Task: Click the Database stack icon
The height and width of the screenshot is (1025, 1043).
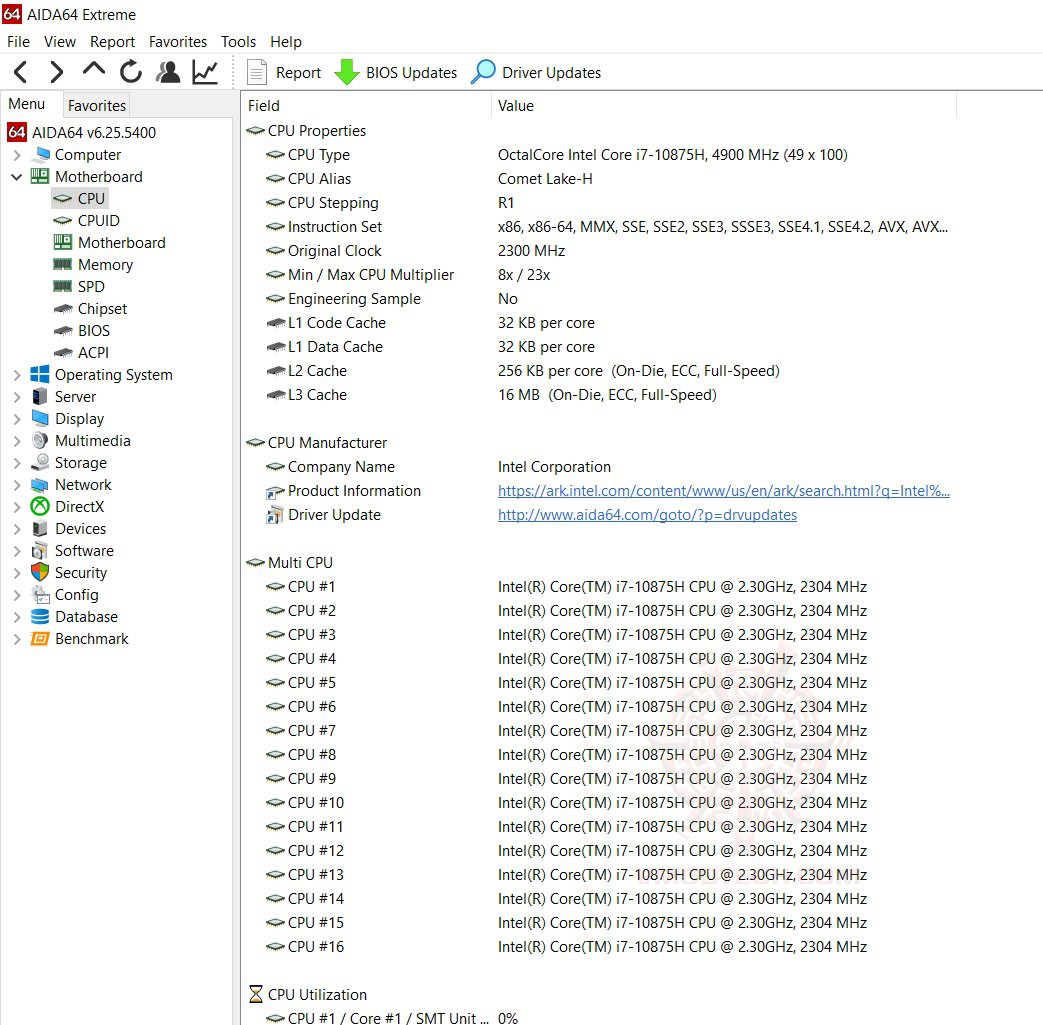Action: click(40, 617)
